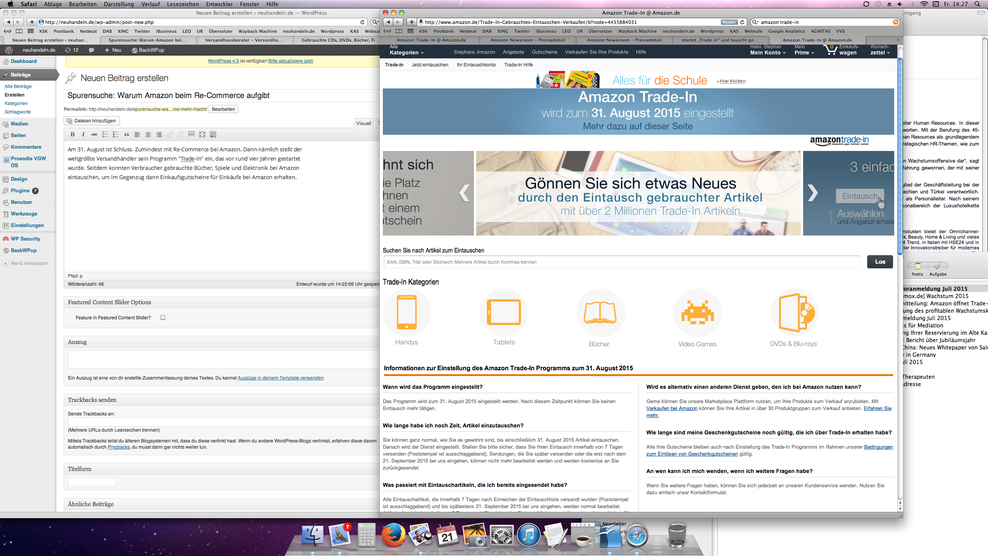Open Mein Konto dropdown on Amazon
Viewport: 988px width, 556px height.
coord(767,50)
